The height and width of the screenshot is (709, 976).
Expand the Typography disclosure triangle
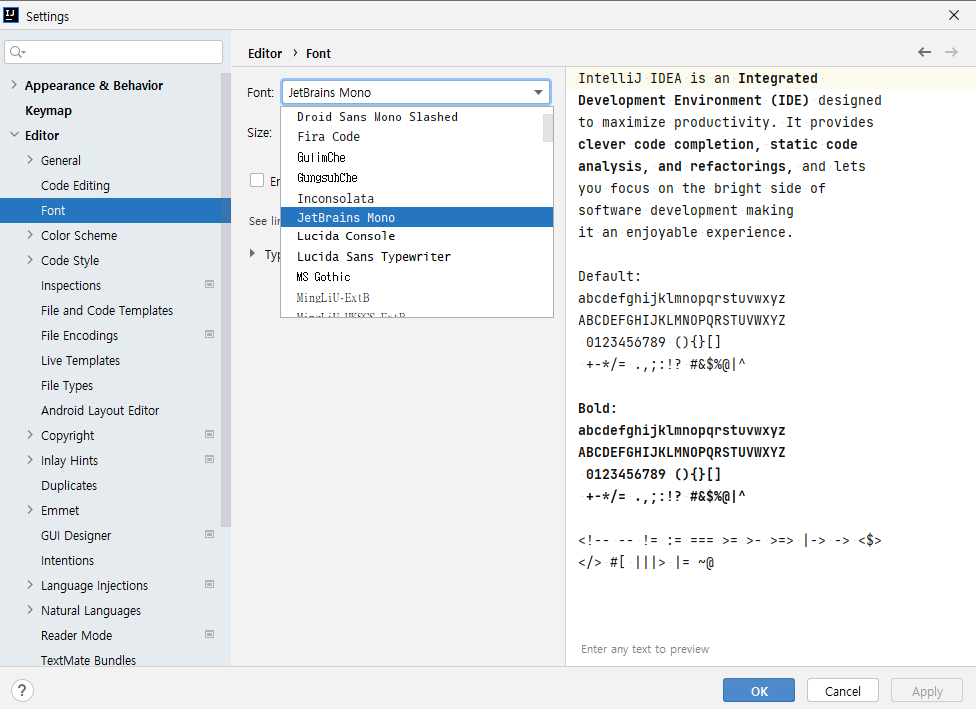click(x=252, y=253)
